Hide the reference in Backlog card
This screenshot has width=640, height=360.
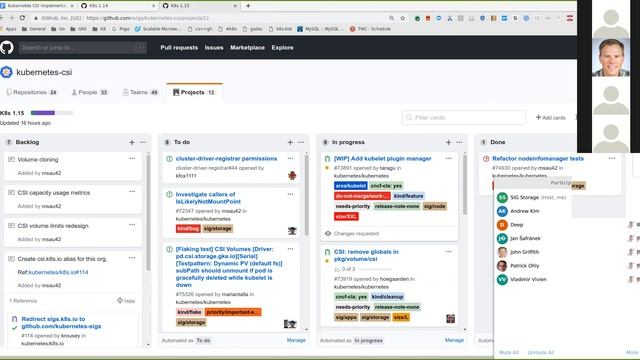[126, 301]
